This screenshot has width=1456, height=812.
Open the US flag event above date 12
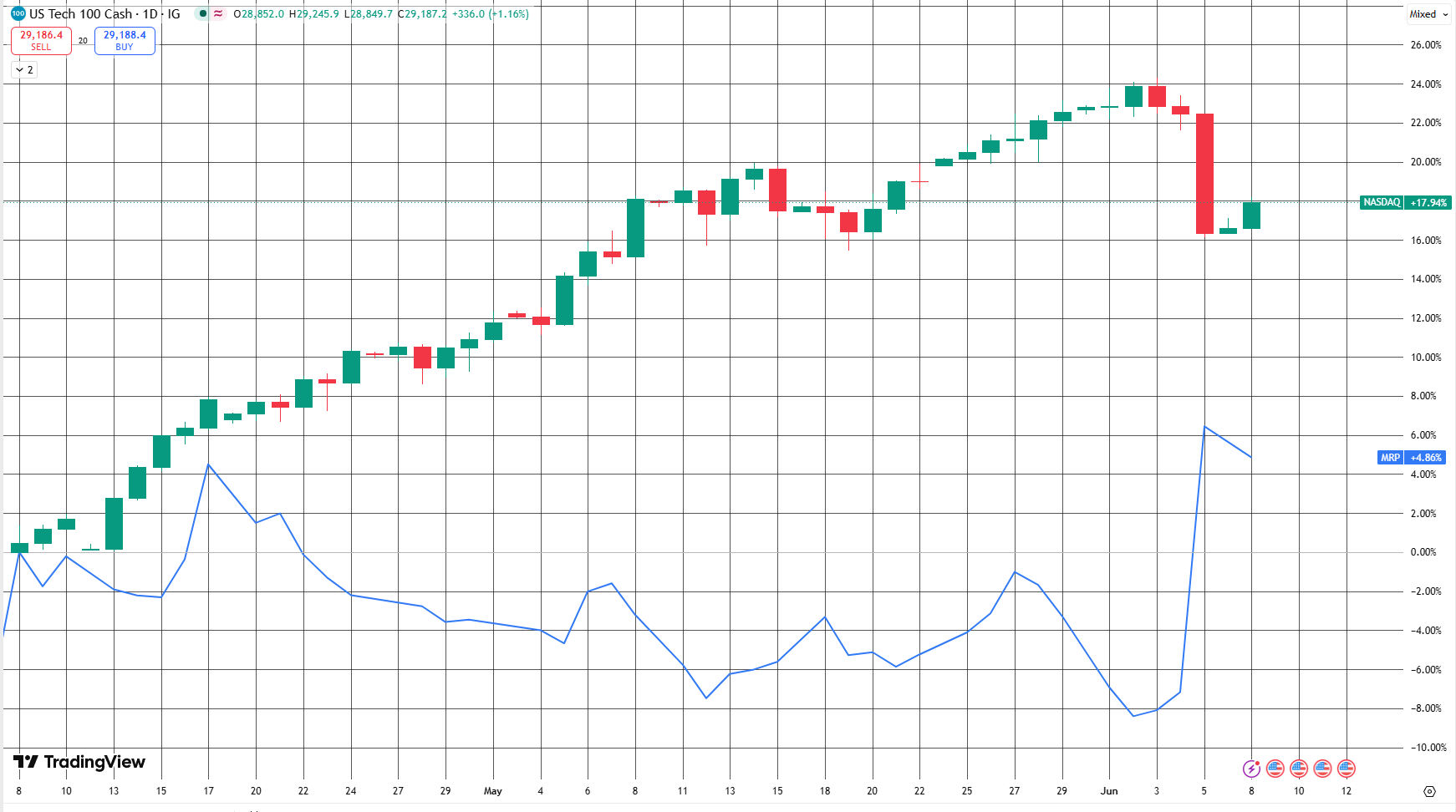(x=1346, y=769)
